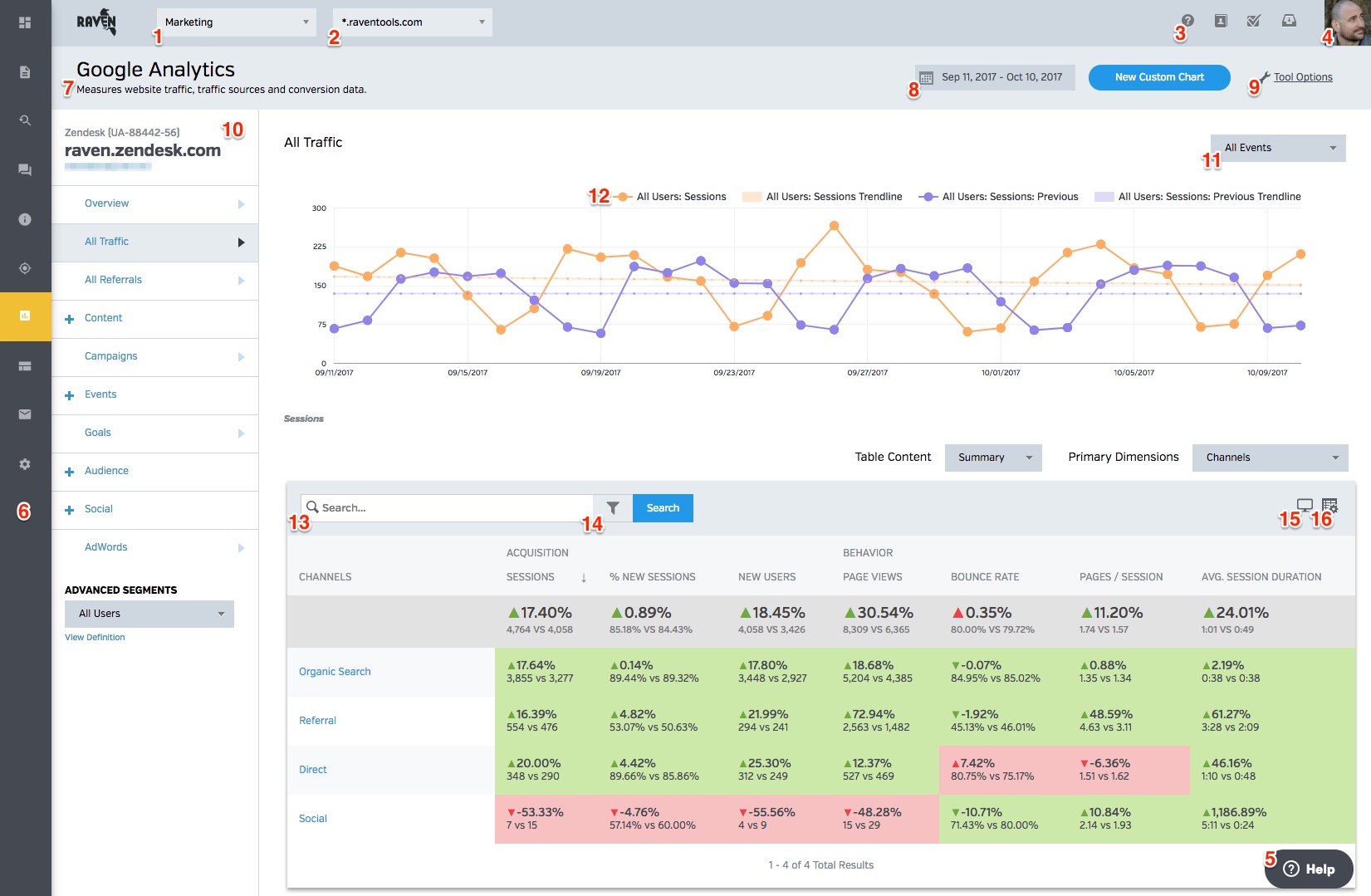Select All Referrals in side menu

point(113,280)
